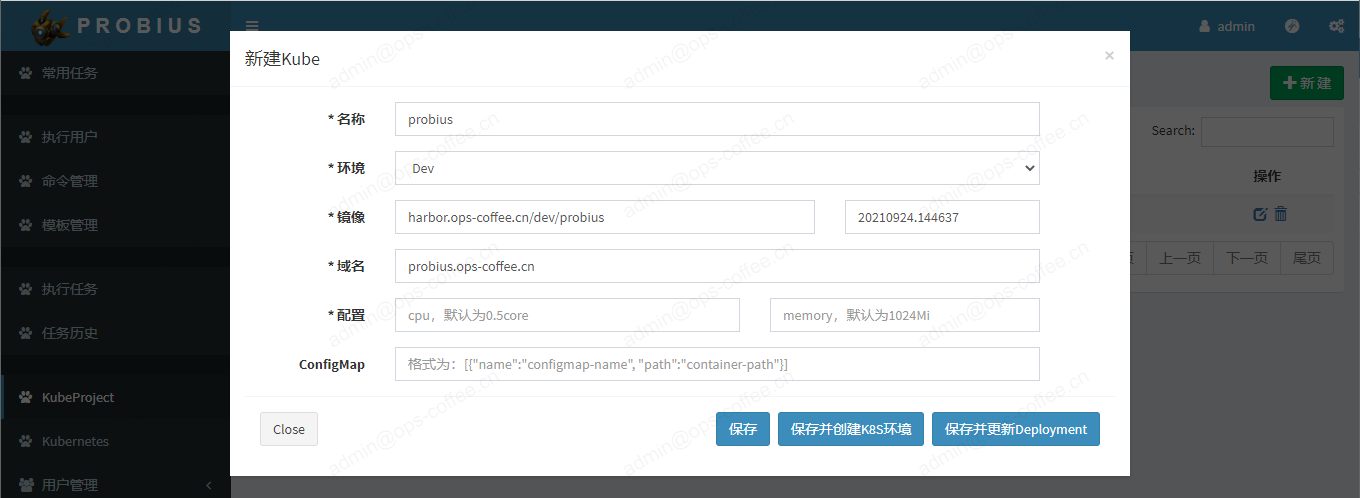
Task: Select Kubernetes in the sidebar
Action: tap(75, 441)
